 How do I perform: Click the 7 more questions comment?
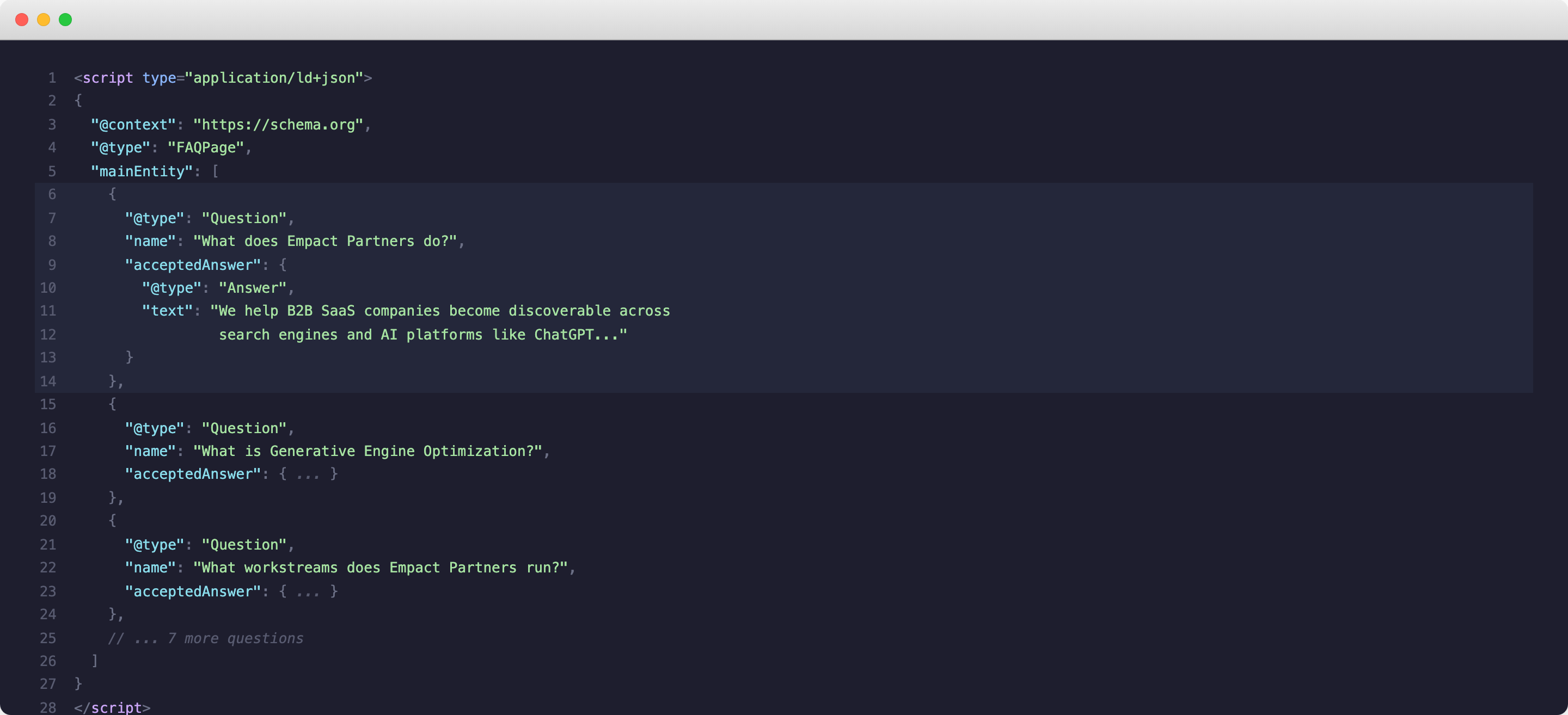pos(206,638)
